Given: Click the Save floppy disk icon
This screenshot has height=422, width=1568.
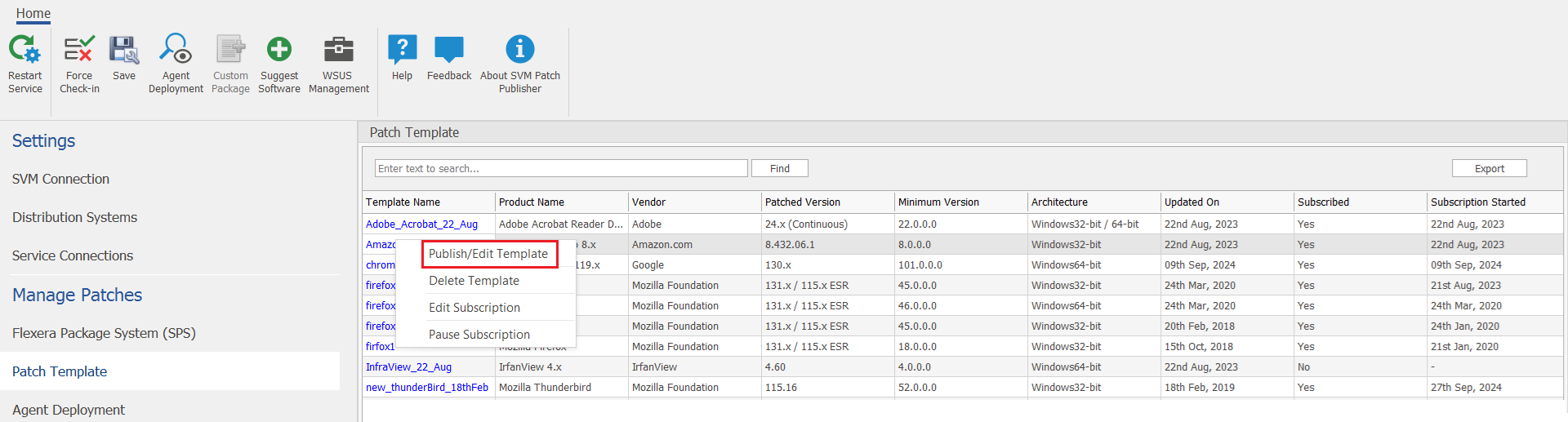Looking at the screenshot, I should tap(124, 49).
